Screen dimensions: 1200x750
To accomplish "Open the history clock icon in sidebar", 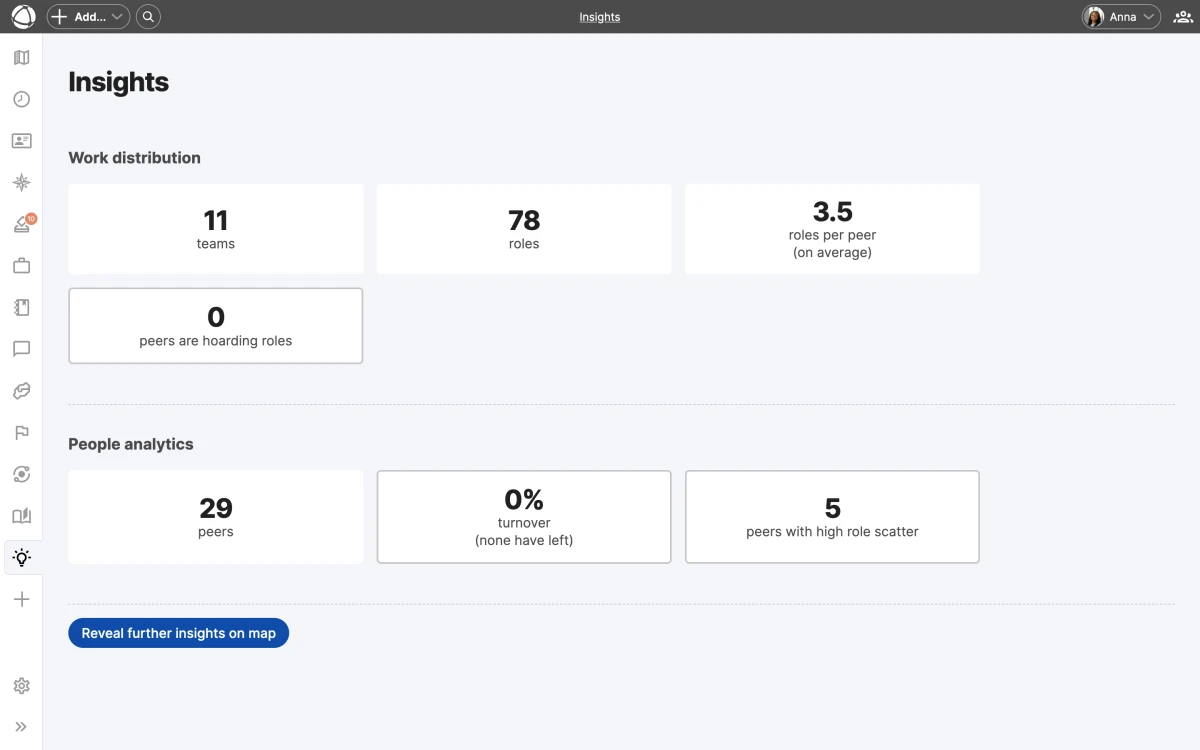I will [21, 99].
